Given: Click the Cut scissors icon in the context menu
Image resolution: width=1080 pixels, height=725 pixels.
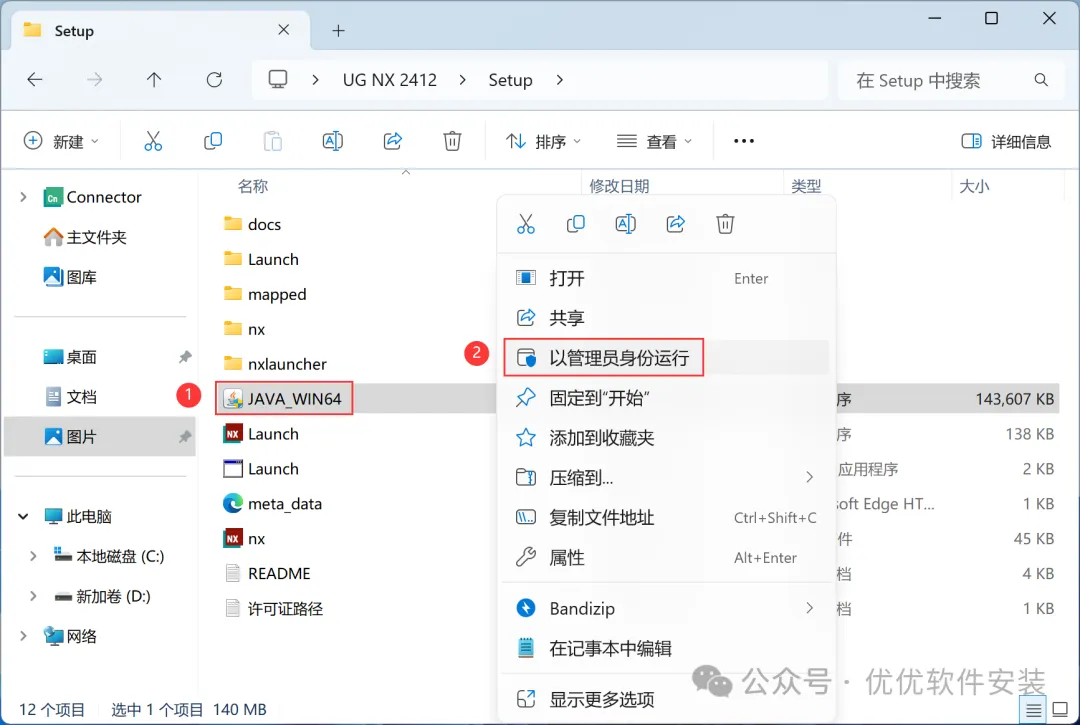Looking at the screenshot, I should [x=526, y=224].
